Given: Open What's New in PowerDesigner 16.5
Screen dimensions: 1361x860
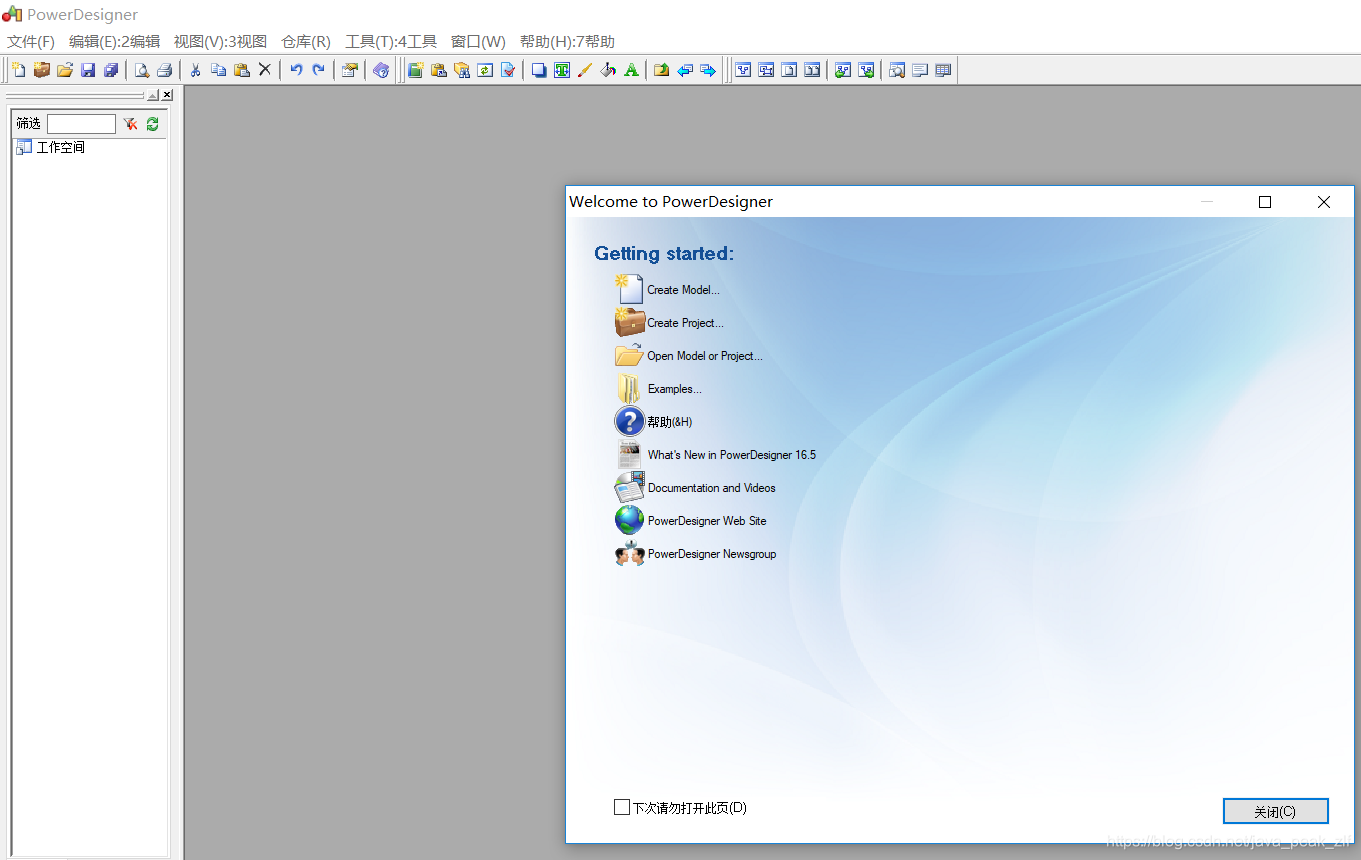Looking at the screenshot, I should [732, 455].
